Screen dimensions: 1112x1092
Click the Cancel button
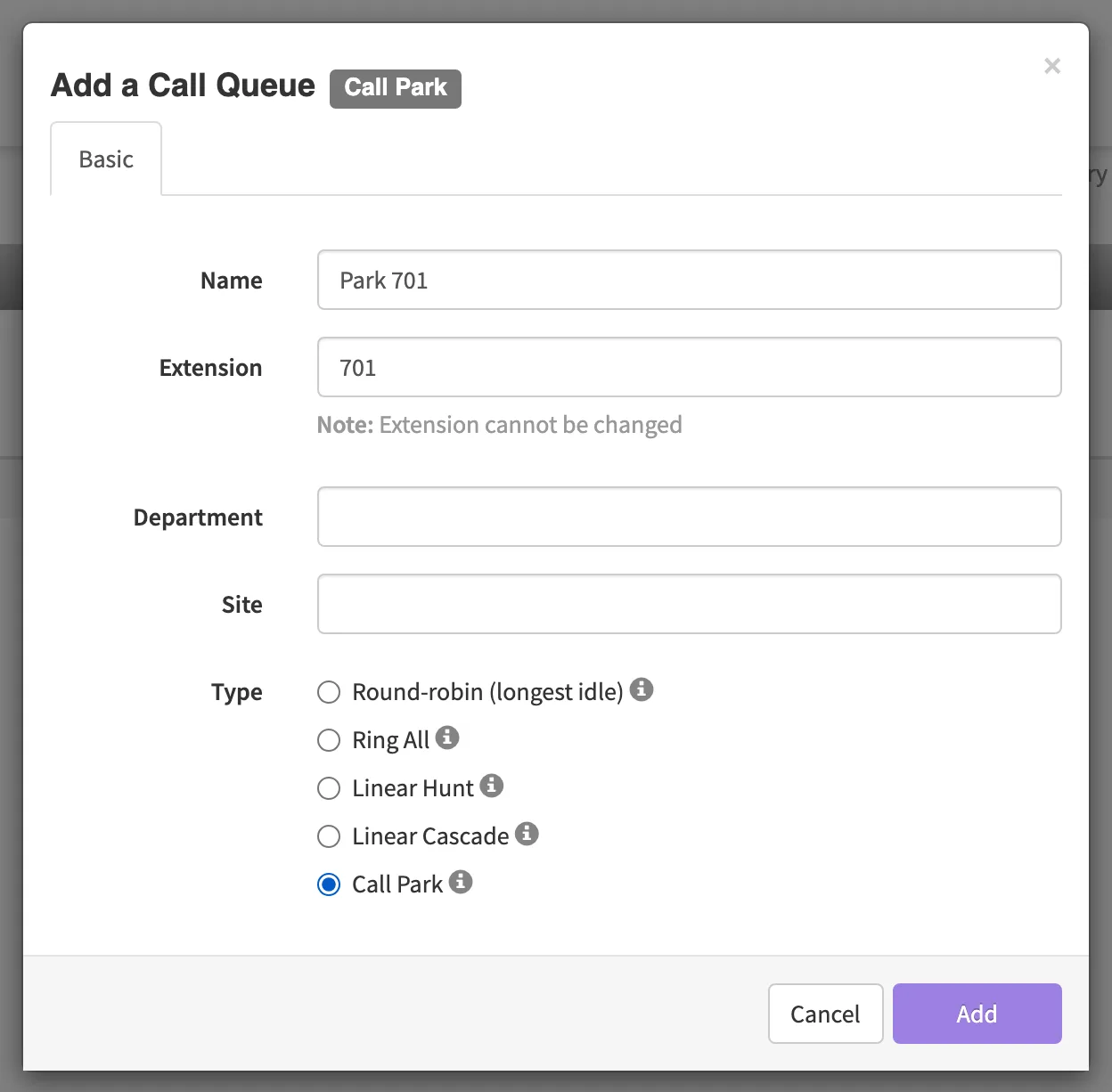(825, 1014)
